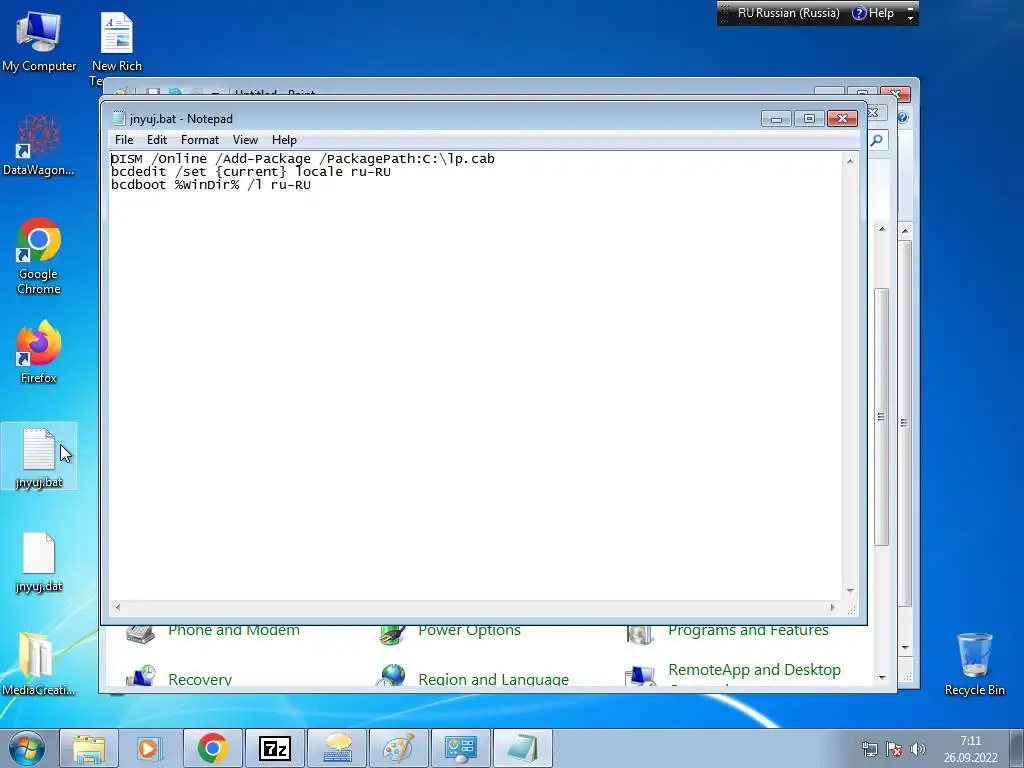Click the Control Panel search magnifier icon
Screen dimensions: 1024x768
coord(877,140)
